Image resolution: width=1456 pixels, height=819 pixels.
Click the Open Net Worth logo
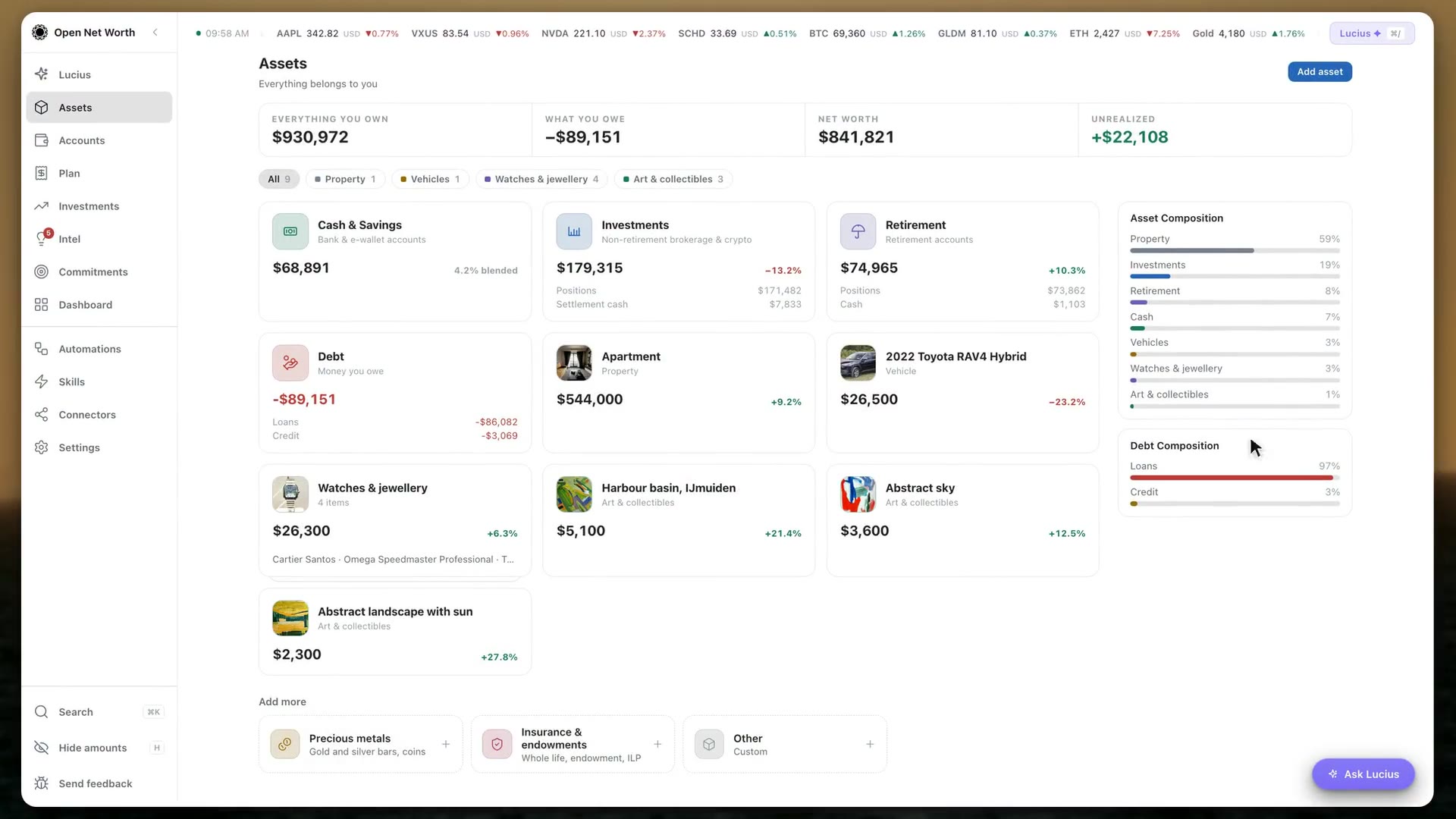pyautogui.click(x=40, y=32)
